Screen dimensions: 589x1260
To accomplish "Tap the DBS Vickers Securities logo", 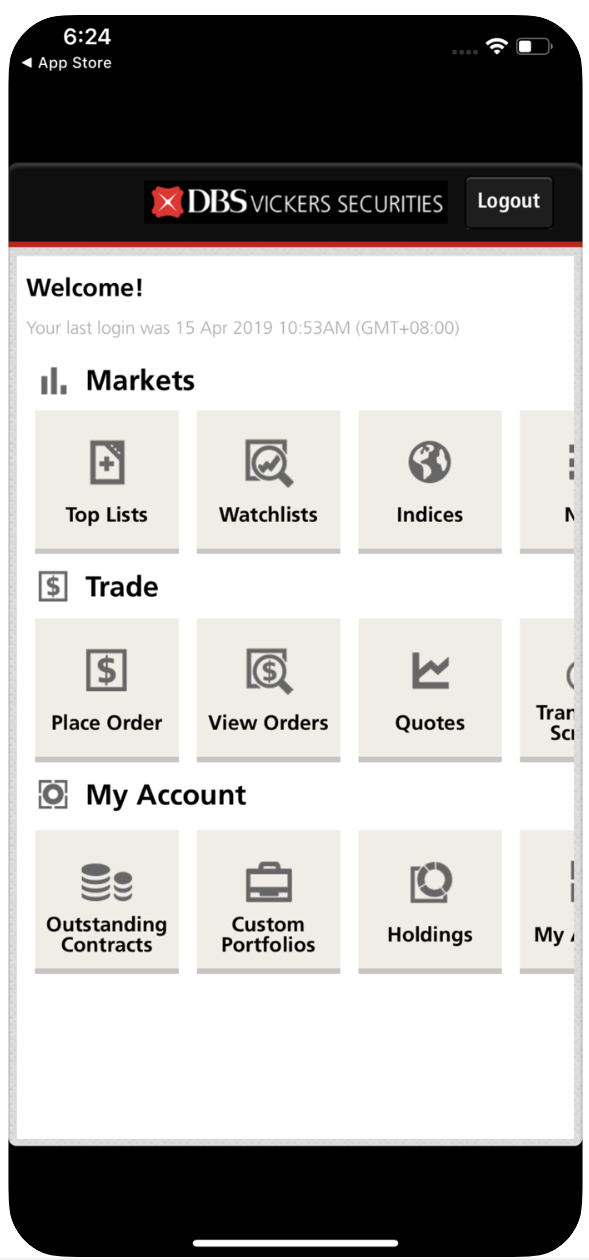I will coord(296,202).
